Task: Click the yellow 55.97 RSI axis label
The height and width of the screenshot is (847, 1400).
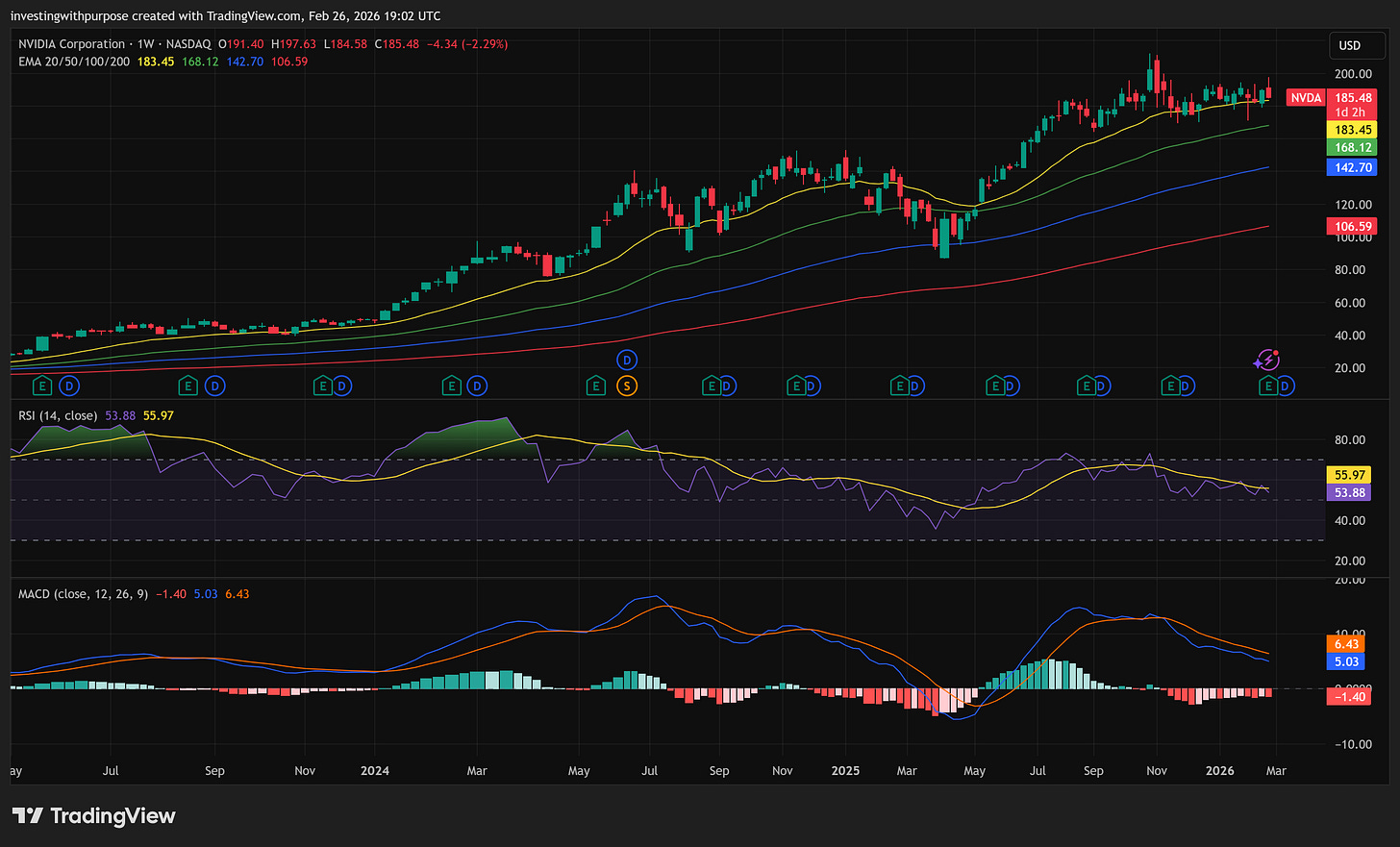Action: [x=1350, y=475]
